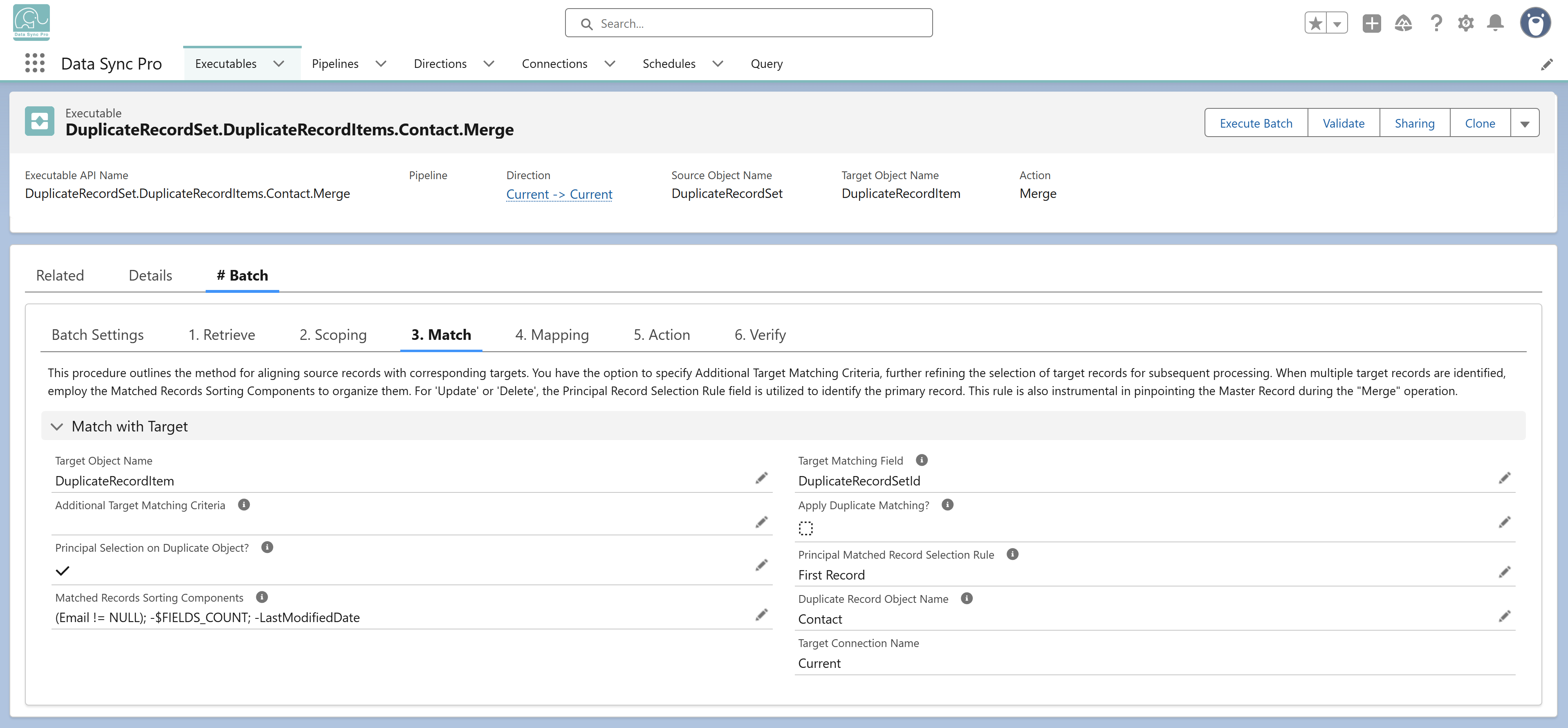Edit the Target Object Name field

[761, 478]
